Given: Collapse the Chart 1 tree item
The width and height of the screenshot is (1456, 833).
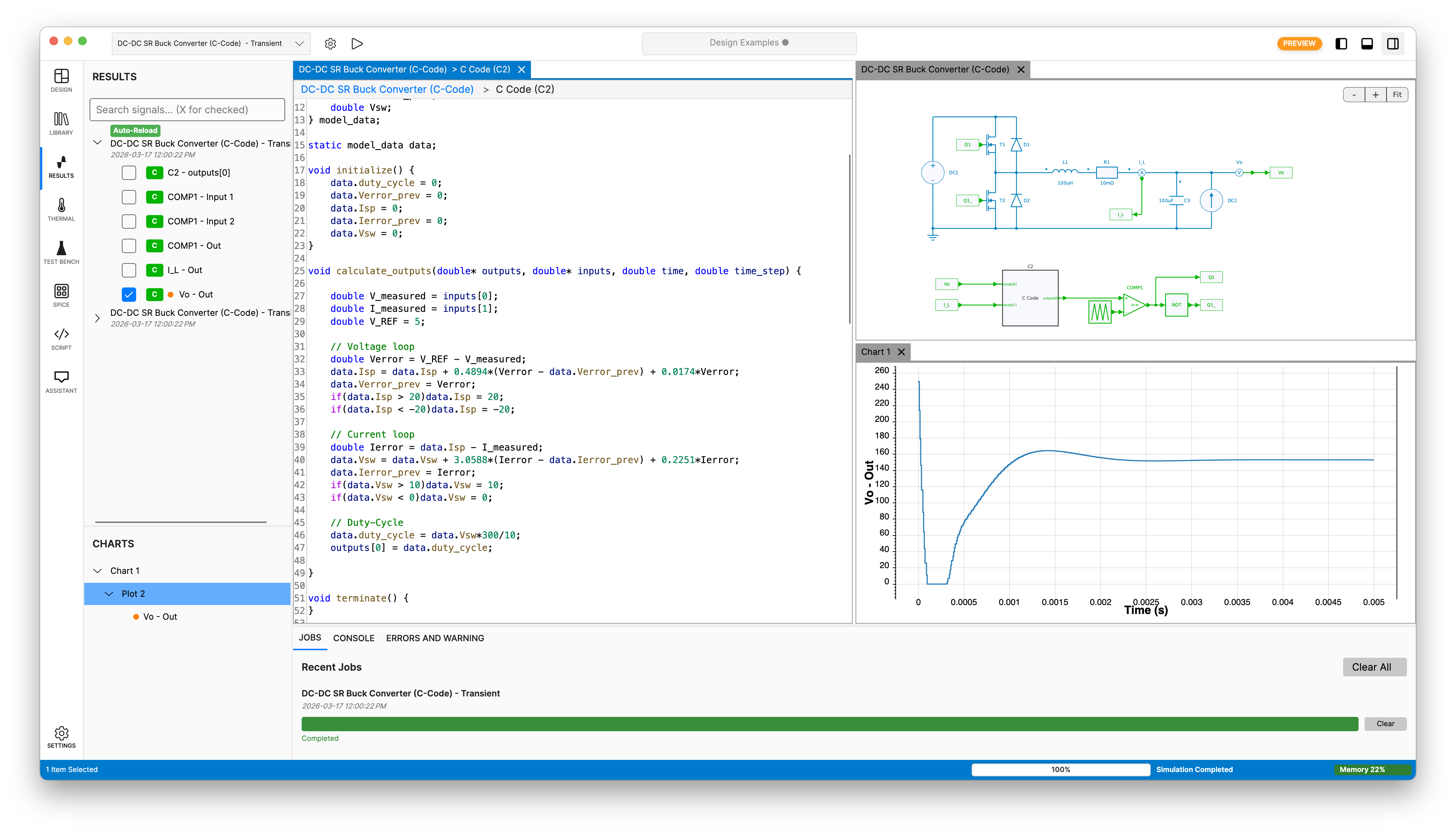Looking at the screenshot, I should (99, 570).
